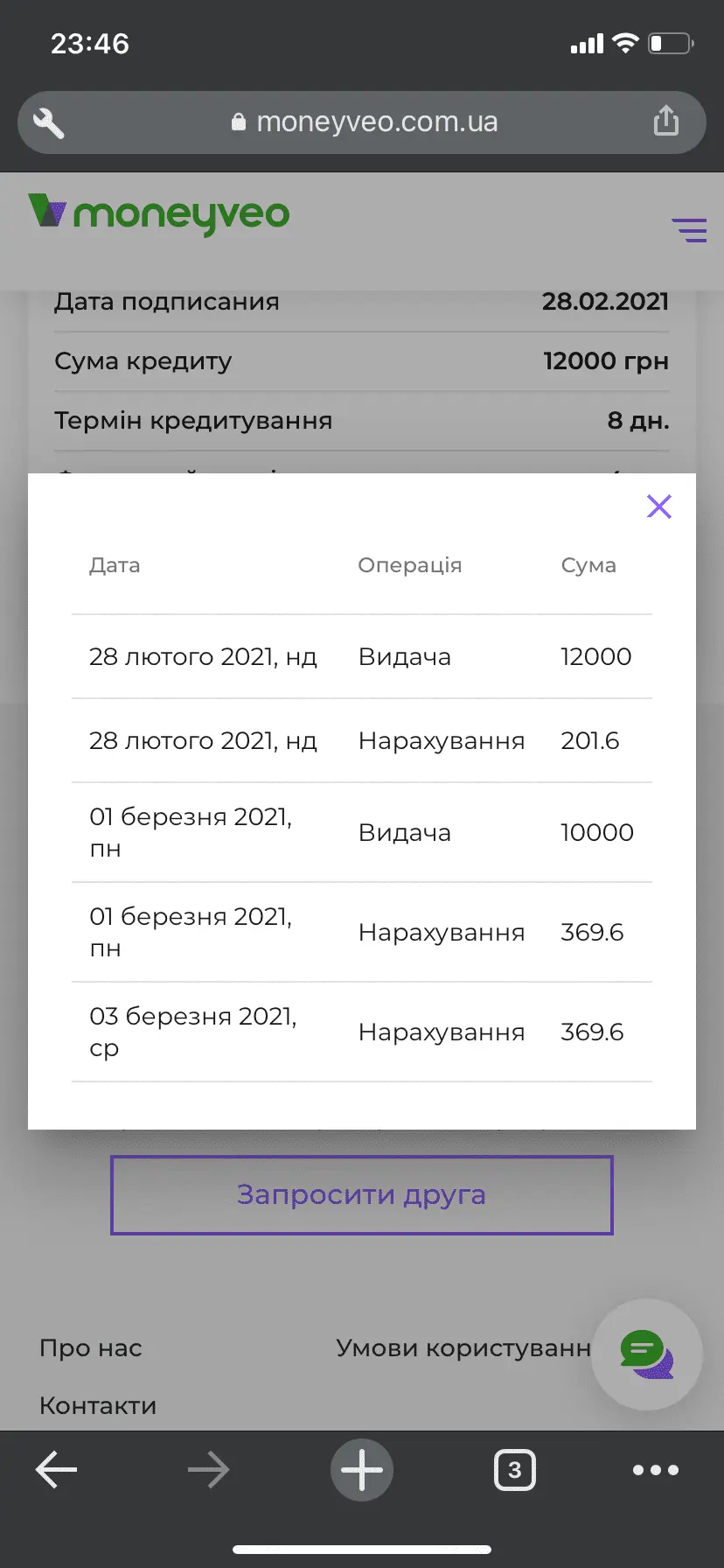
Task: Open the "Умови користування" footer link
Action: [x=463, y=1348]
